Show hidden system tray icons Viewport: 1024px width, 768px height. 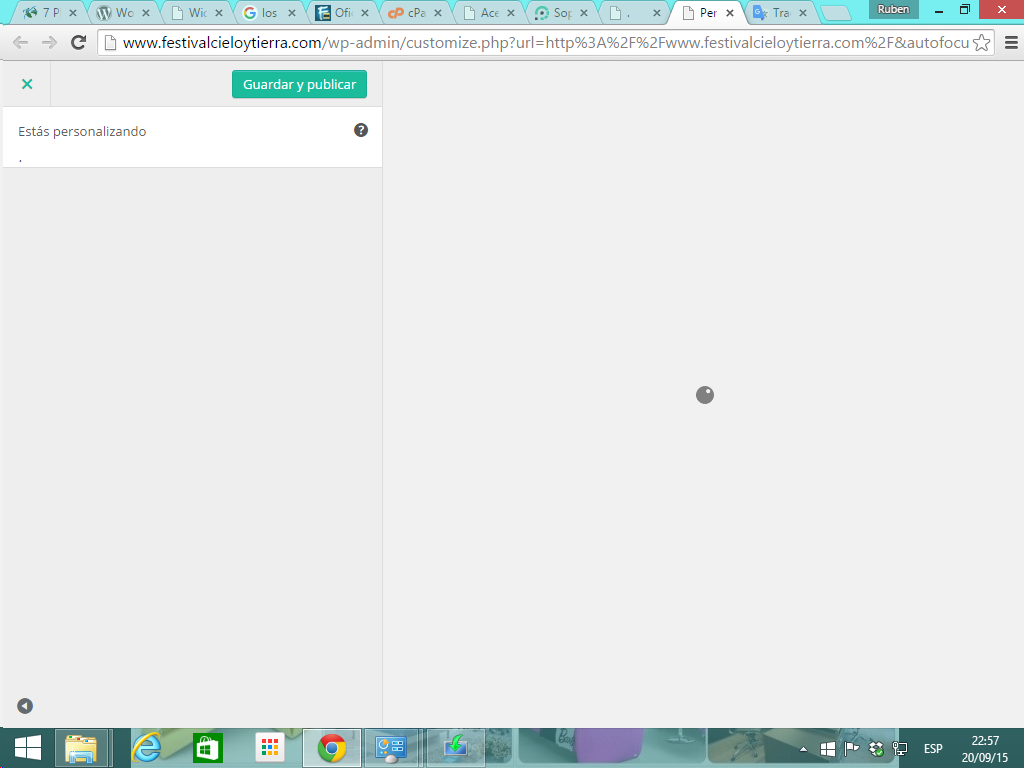pos(803,749)
